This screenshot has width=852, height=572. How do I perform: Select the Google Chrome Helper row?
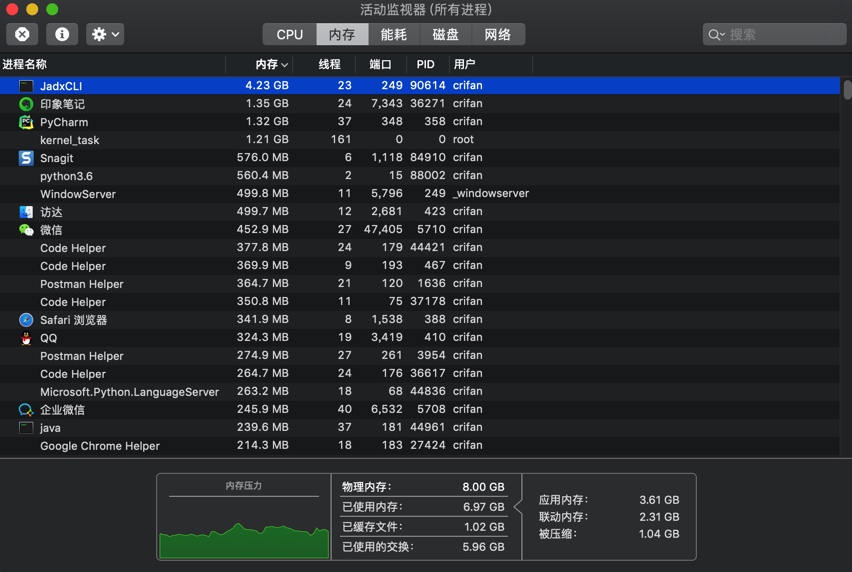tap(419, 445)
